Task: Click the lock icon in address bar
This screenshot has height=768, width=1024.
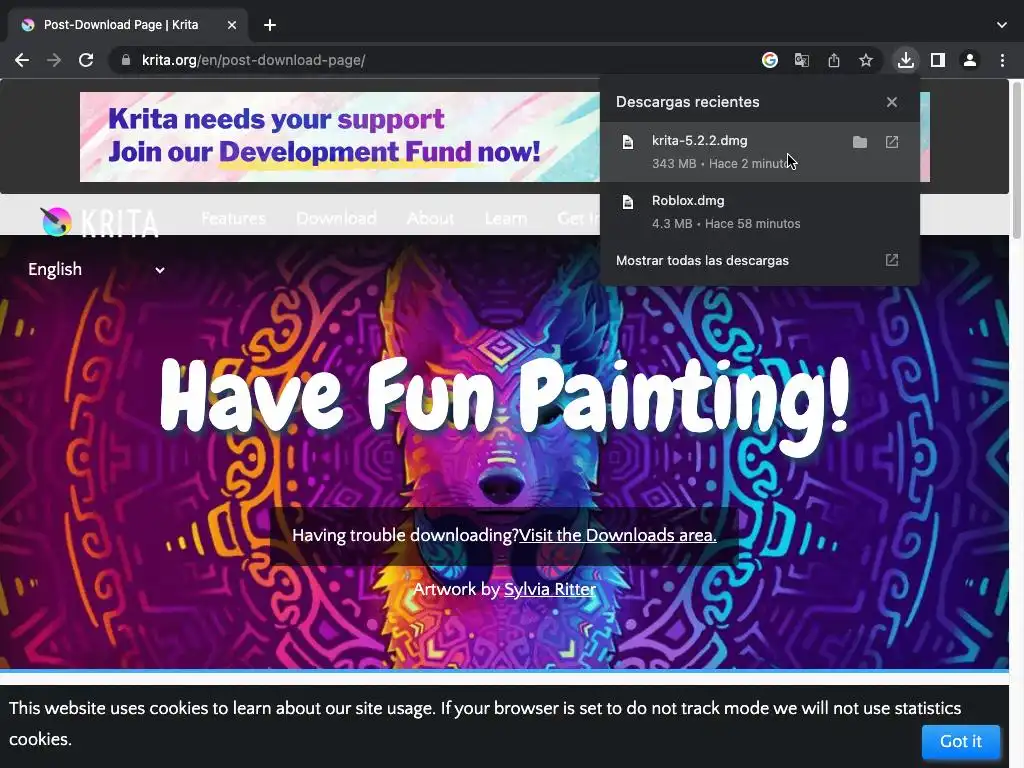Action: 126,60
